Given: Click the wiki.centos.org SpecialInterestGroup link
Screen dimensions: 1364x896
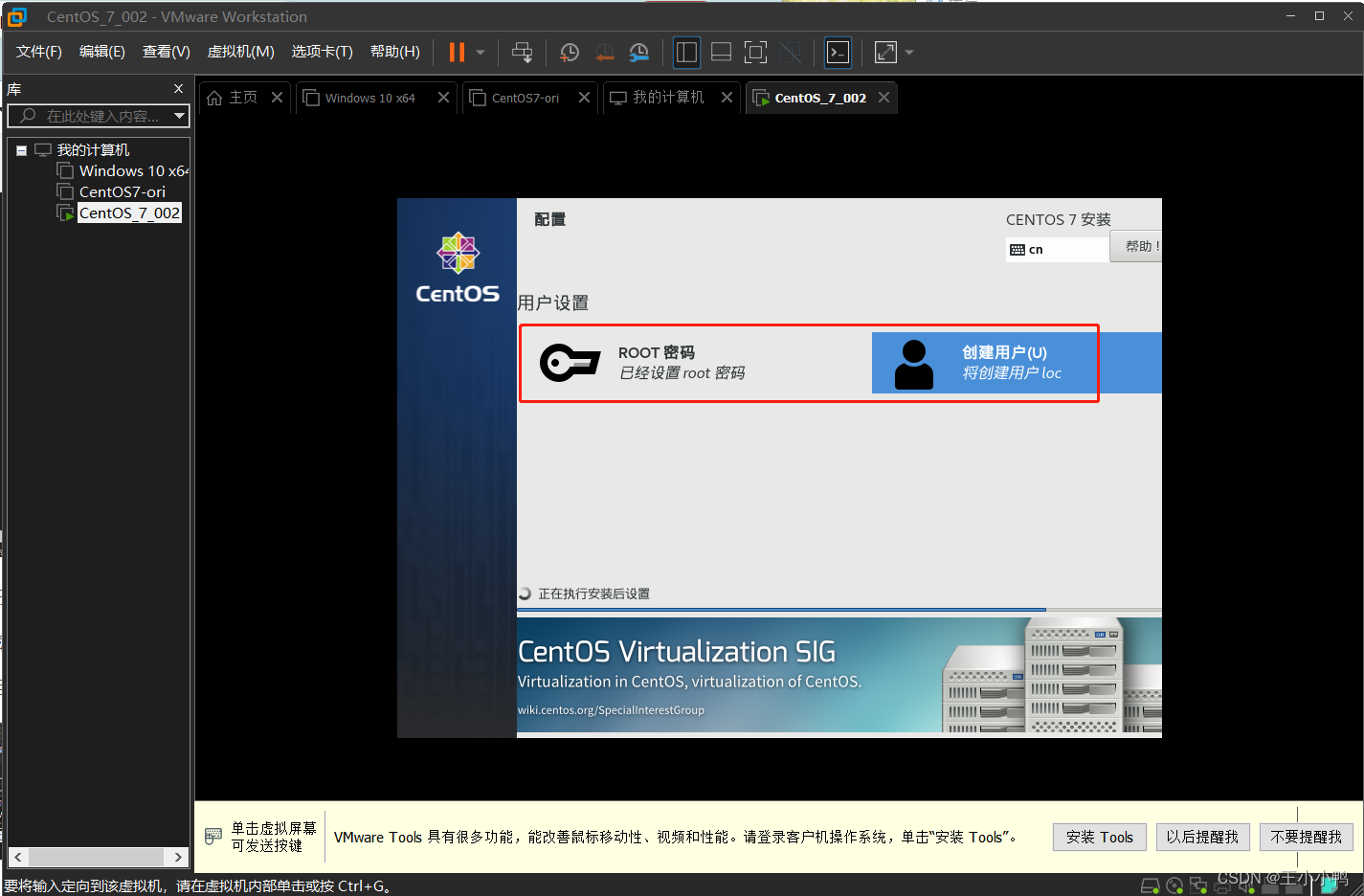Looking at the screenshot, I should (611, 710).
